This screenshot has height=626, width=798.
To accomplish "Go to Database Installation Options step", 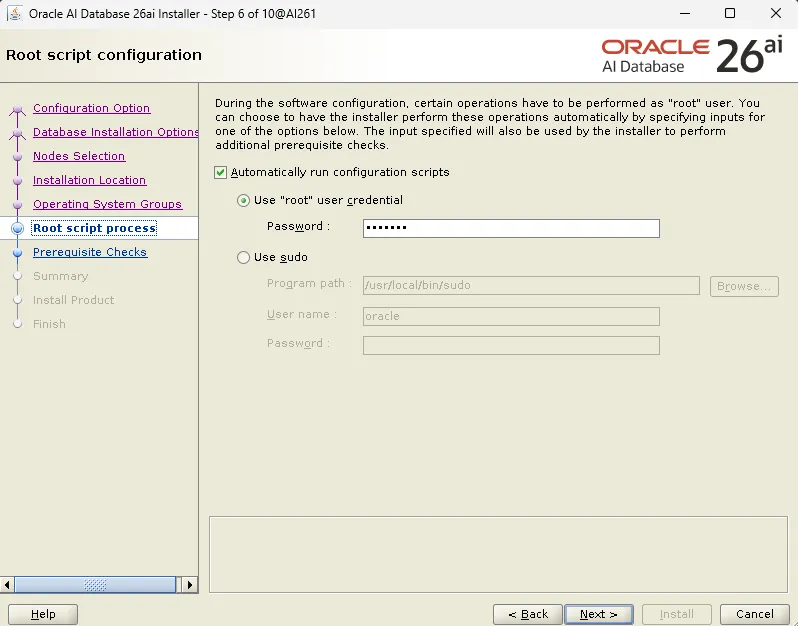I will [x=116, y=132].
